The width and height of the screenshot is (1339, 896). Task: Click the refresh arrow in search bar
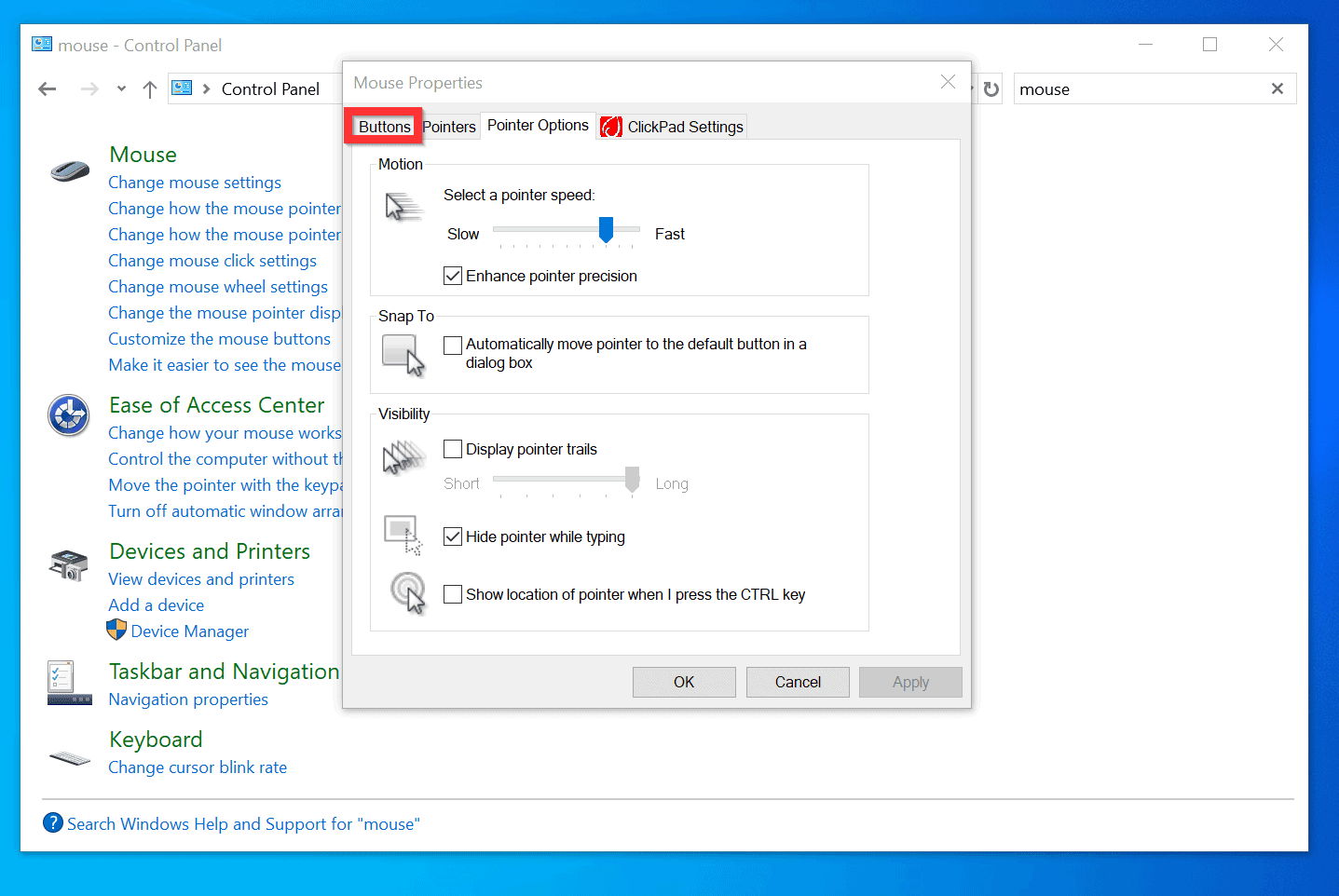pos(991,88)
